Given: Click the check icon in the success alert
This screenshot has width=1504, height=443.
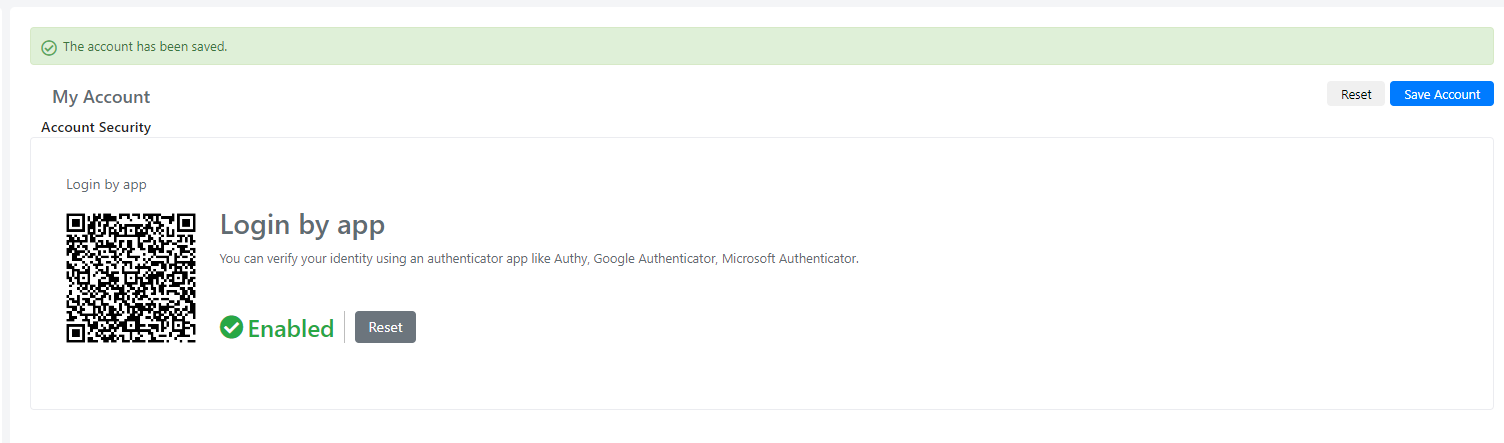Looking at the screenshot, I should tap(48, 47).
